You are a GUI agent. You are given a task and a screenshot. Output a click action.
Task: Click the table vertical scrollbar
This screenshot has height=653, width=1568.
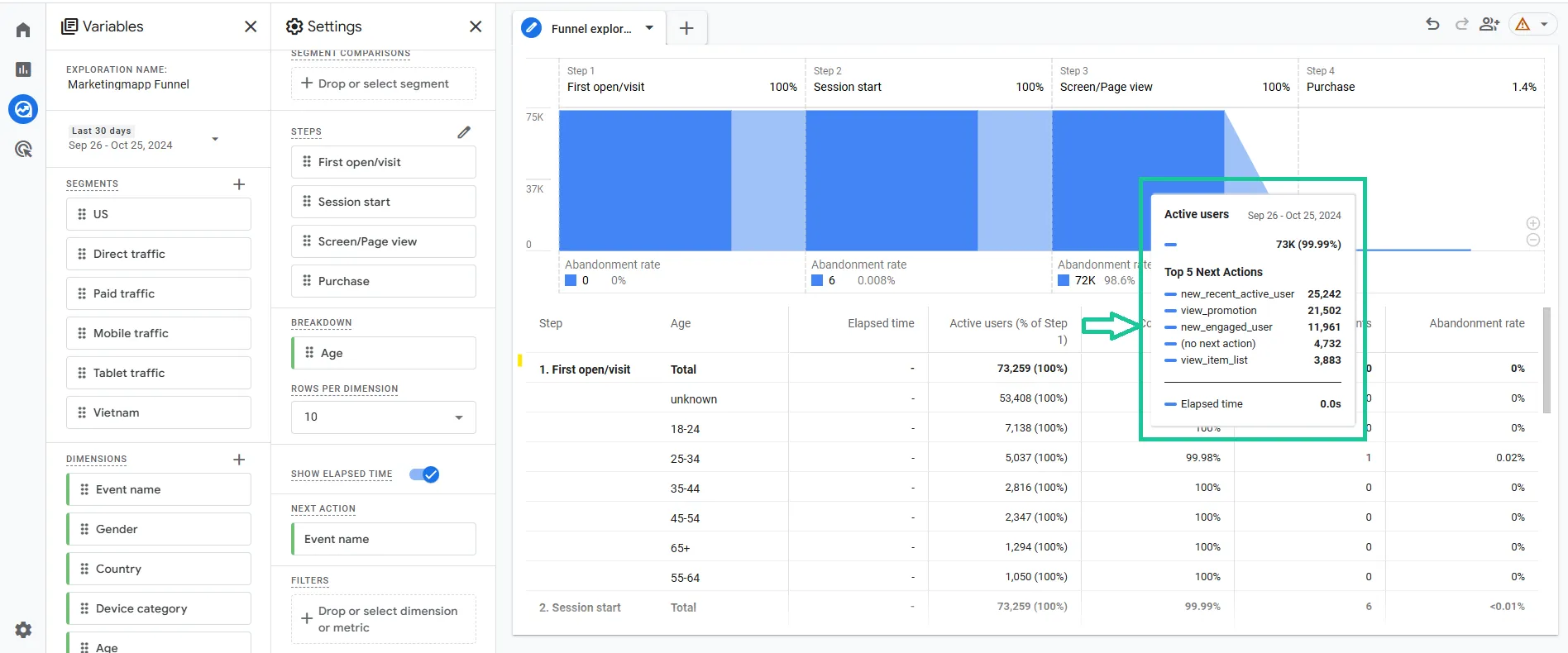[1546, 360]
